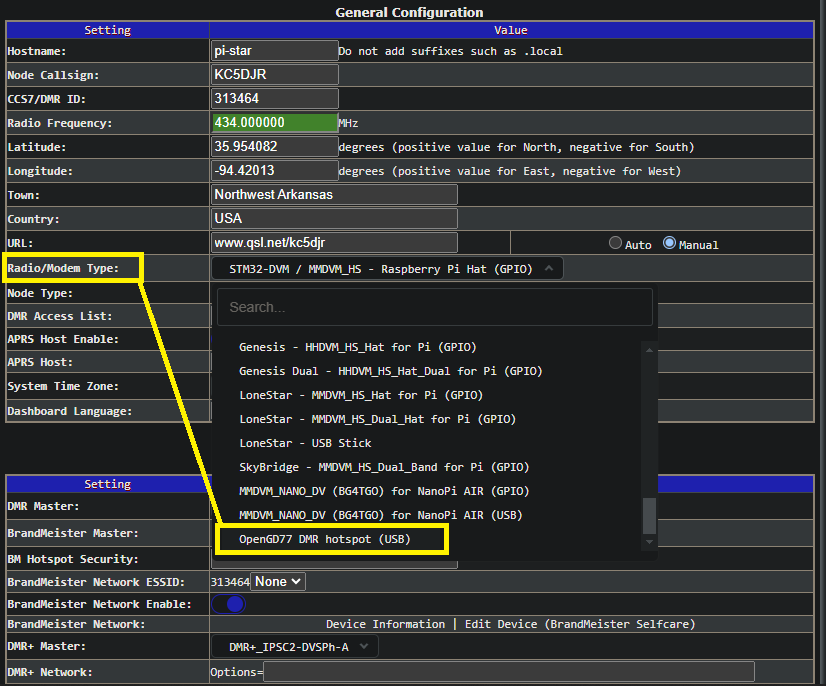This screenshot has width=826, height=686.
Task: Choose SkyBridge MMDVM_HS_Dual_Band for Pi
Action: [x=384, y=467]
